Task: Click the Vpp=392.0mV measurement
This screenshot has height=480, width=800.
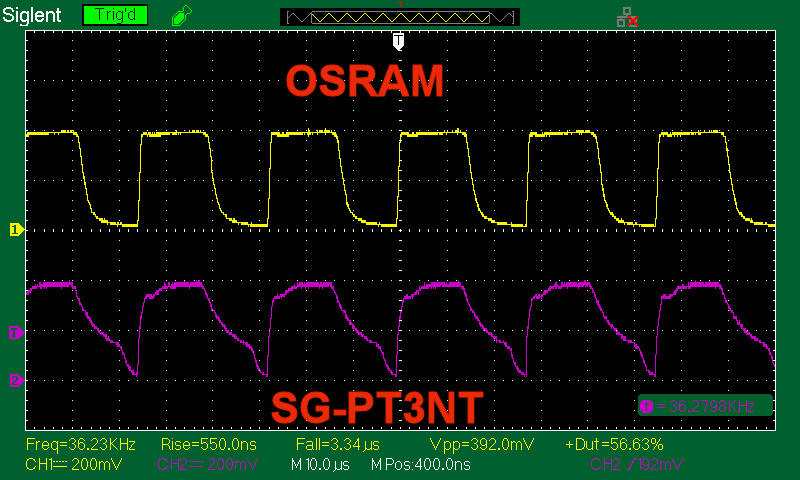Action: pyautogui.click(x=482, y=444)
